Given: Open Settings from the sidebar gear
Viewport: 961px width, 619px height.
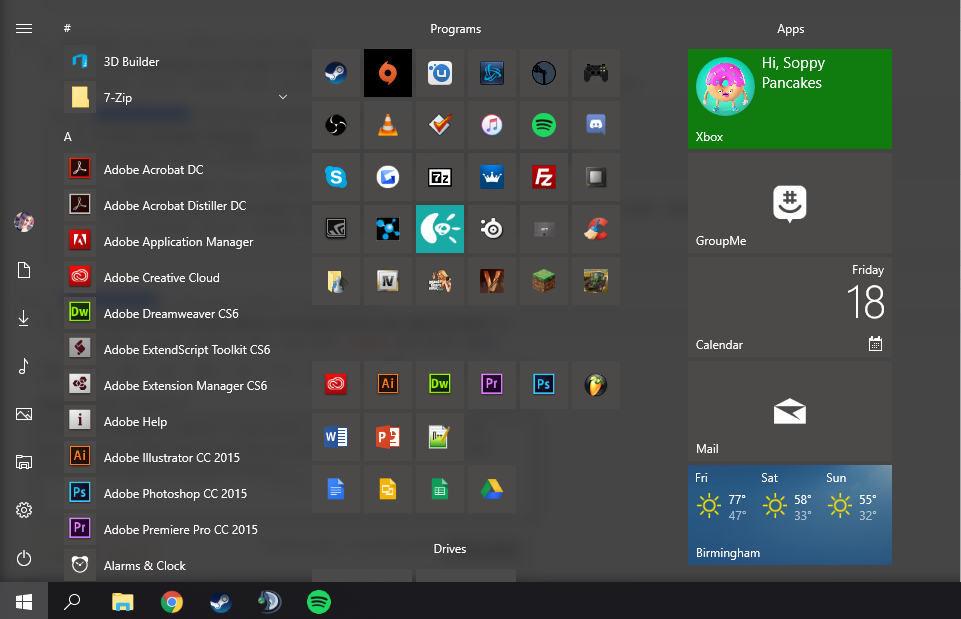Looking at the screenshot, I should pyautogui.click(x=23, y=510).
